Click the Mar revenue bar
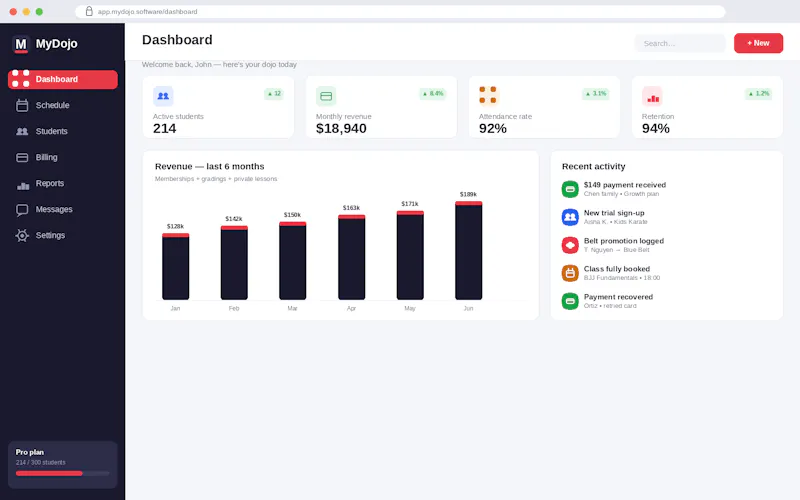The width and height of the screenshot is (800, 500). coord(292,261)
